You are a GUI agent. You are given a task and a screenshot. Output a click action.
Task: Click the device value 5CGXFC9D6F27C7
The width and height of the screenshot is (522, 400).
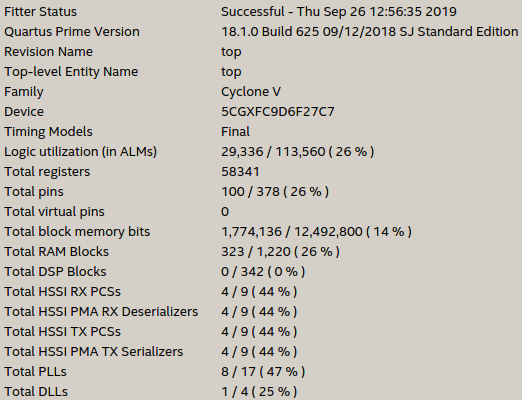pos(278,112)
